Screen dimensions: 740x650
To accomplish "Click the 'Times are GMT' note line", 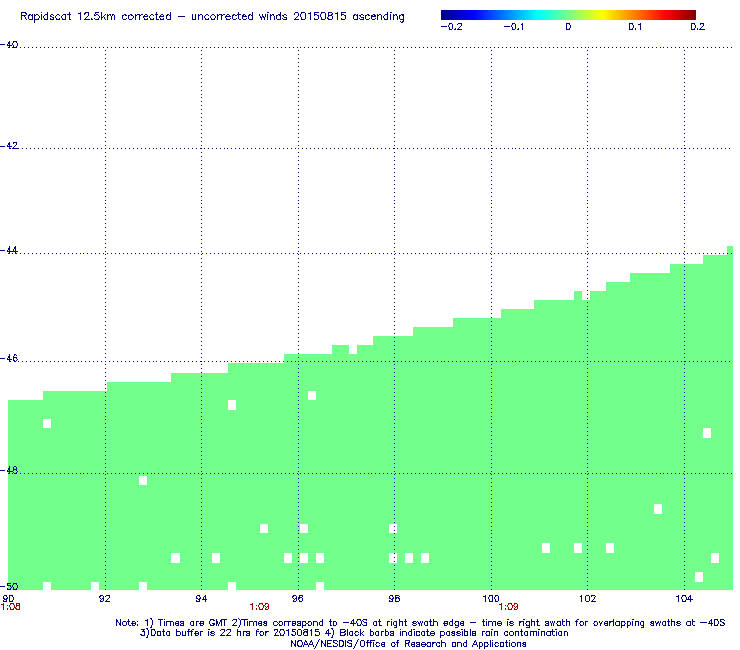I will [420, 623].
